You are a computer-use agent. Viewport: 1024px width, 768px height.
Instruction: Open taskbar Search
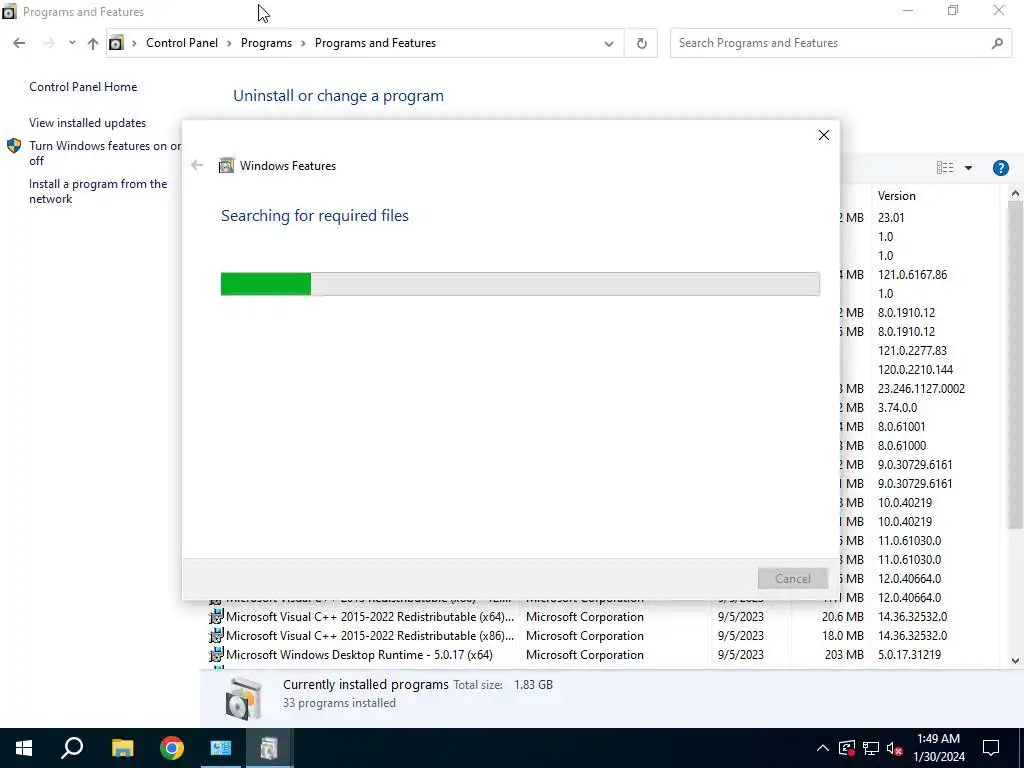72,748
